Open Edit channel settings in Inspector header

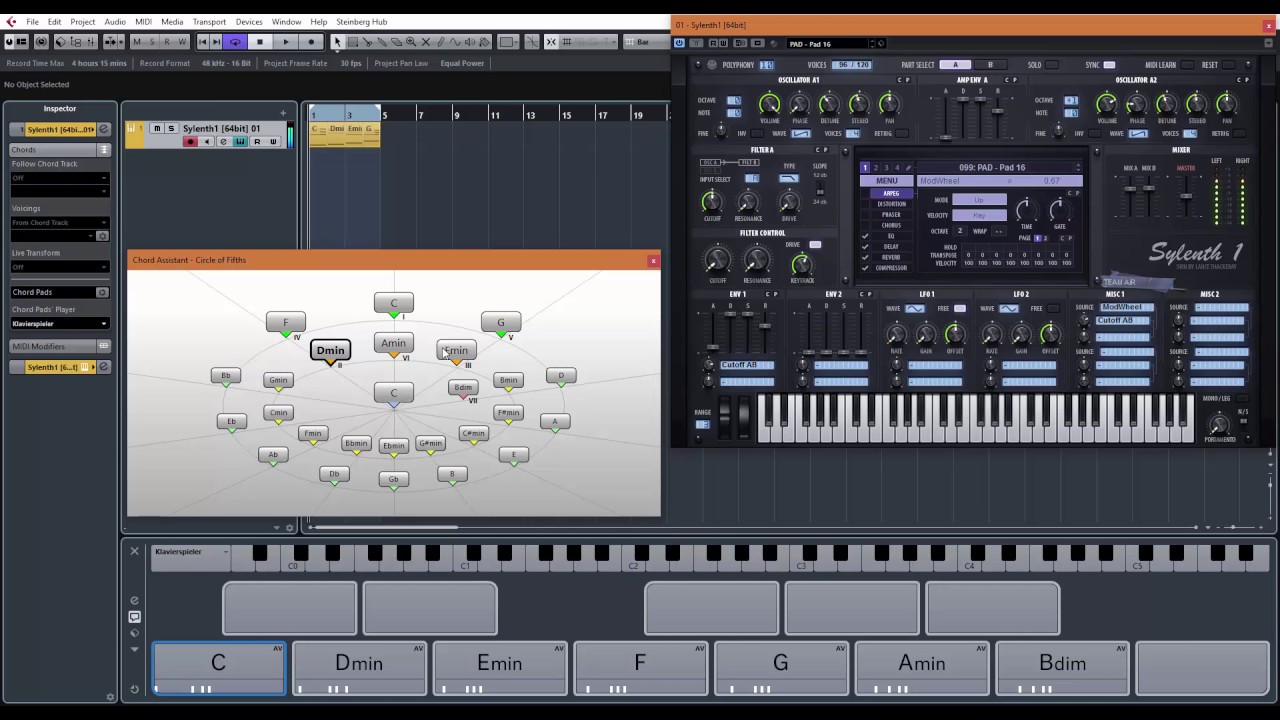click(103, 130)
